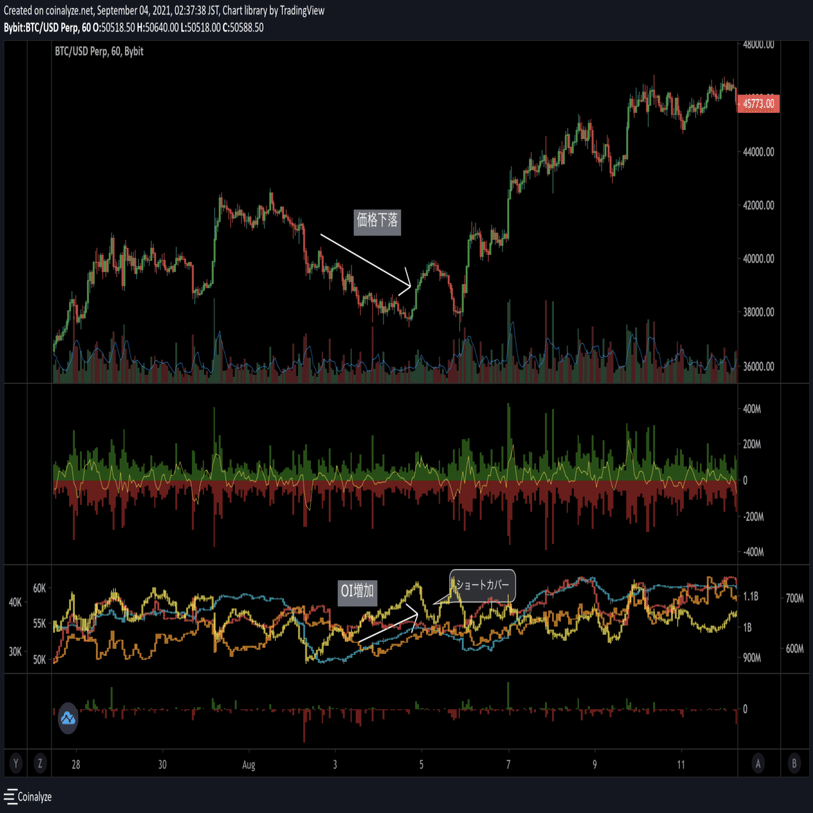Click the Coinalyze brand text link
The height and width of the screenshot is (813, 813).
(35, 796)
